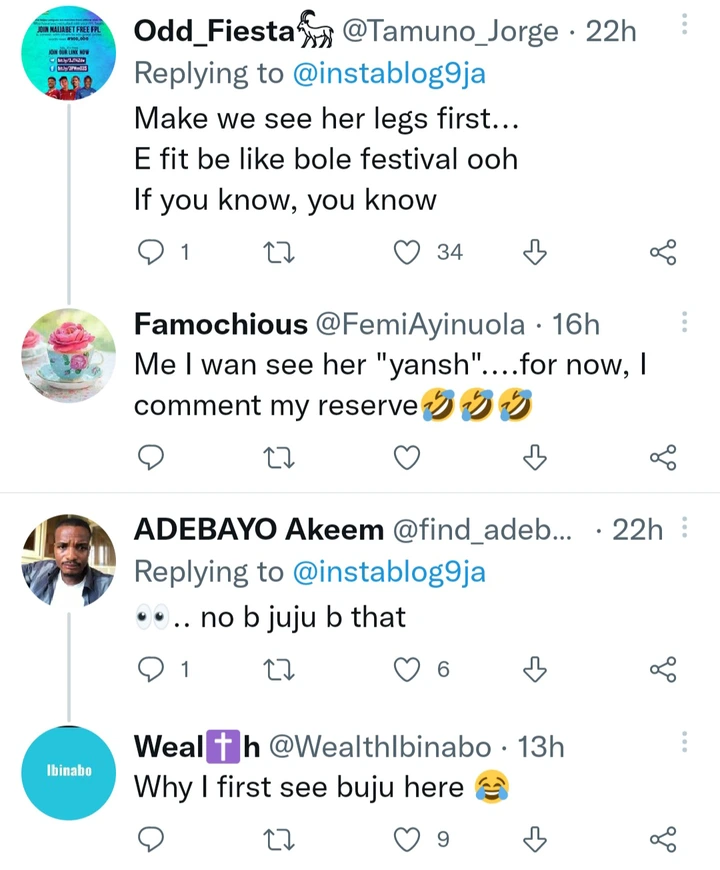Like WealthIbinabo's tweet with 9 likes

407,839
